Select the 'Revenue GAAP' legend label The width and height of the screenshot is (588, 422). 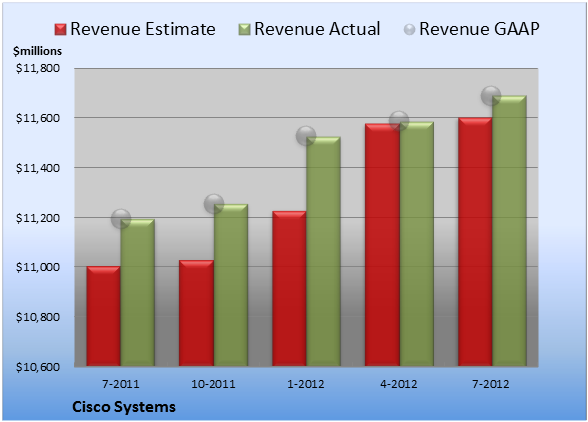click(479, 29)
